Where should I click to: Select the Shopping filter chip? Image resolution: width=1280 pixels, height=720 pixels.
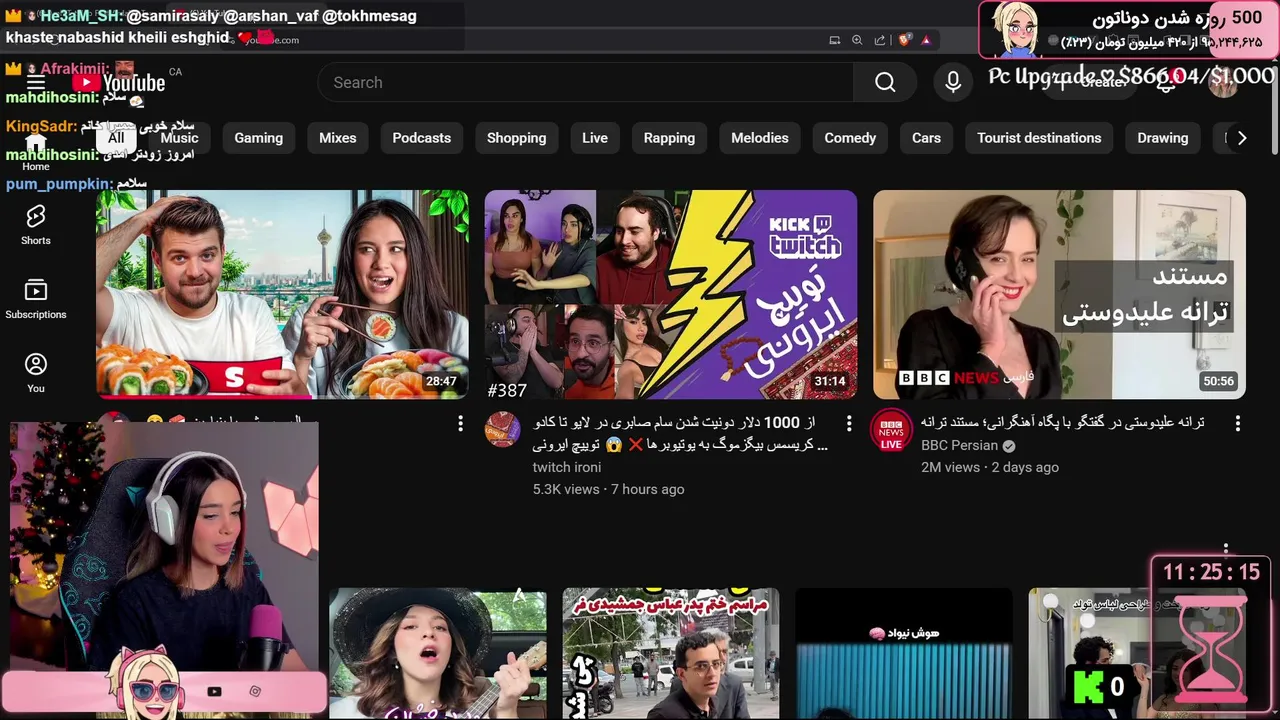click(x=517, y=138)
